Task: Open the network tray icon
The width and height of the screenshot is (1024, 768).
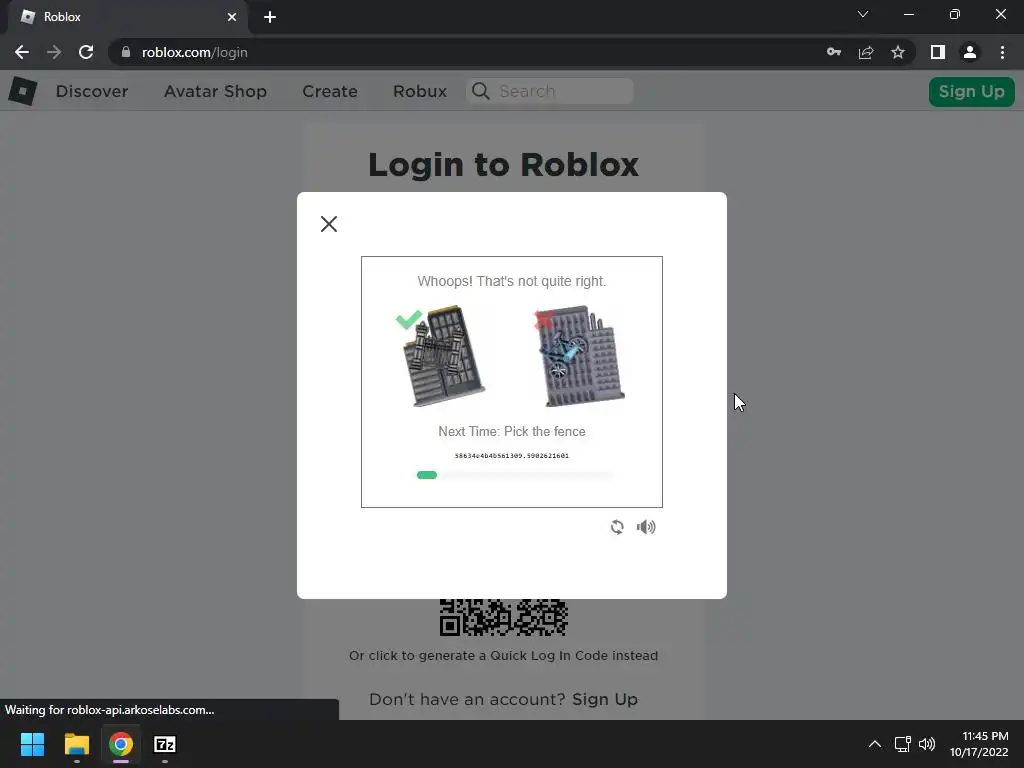Action: pos(903,744)
